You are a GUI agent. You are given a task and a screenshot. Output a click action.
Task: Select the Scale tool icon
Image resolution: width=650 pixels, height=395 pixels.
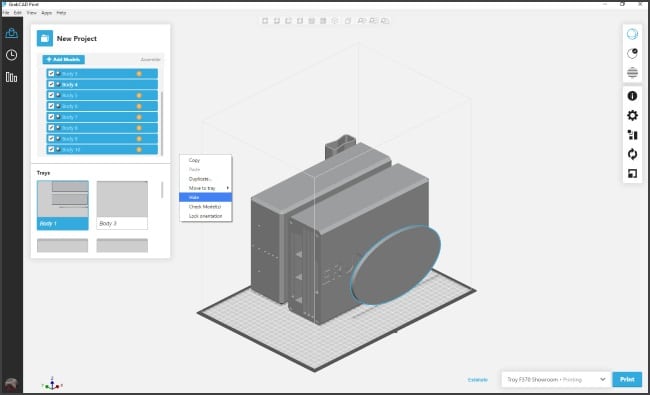pos(632,174)
